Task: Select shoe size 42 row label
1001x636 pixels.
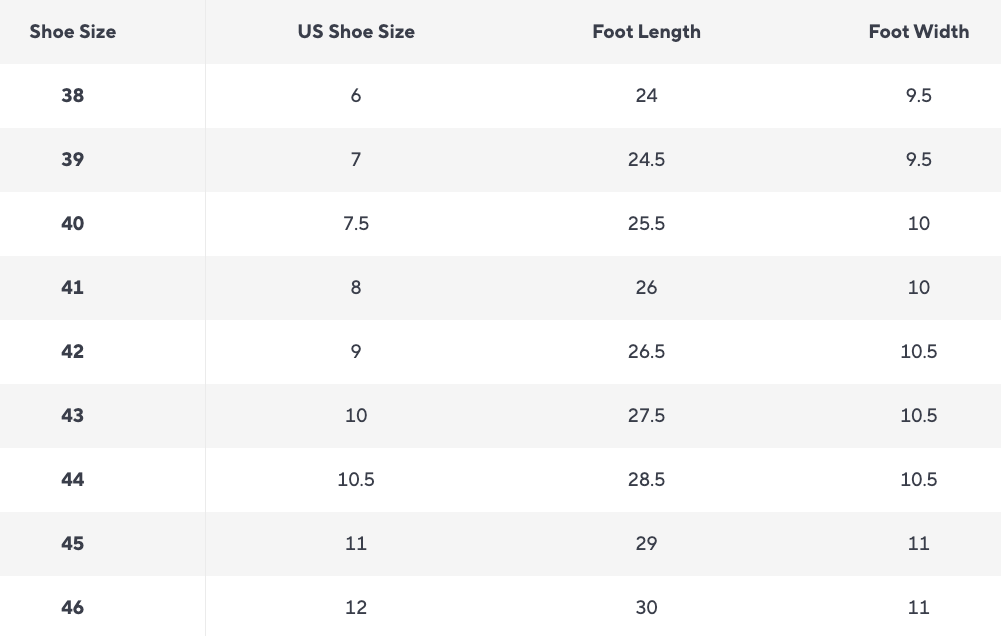Action: (x=73, y=352)
